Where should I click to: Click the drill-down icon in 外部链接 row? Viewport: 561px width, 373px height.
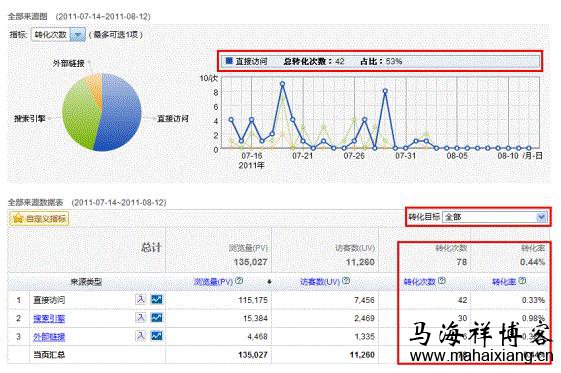pyautogui.click(x=141, y=336)
